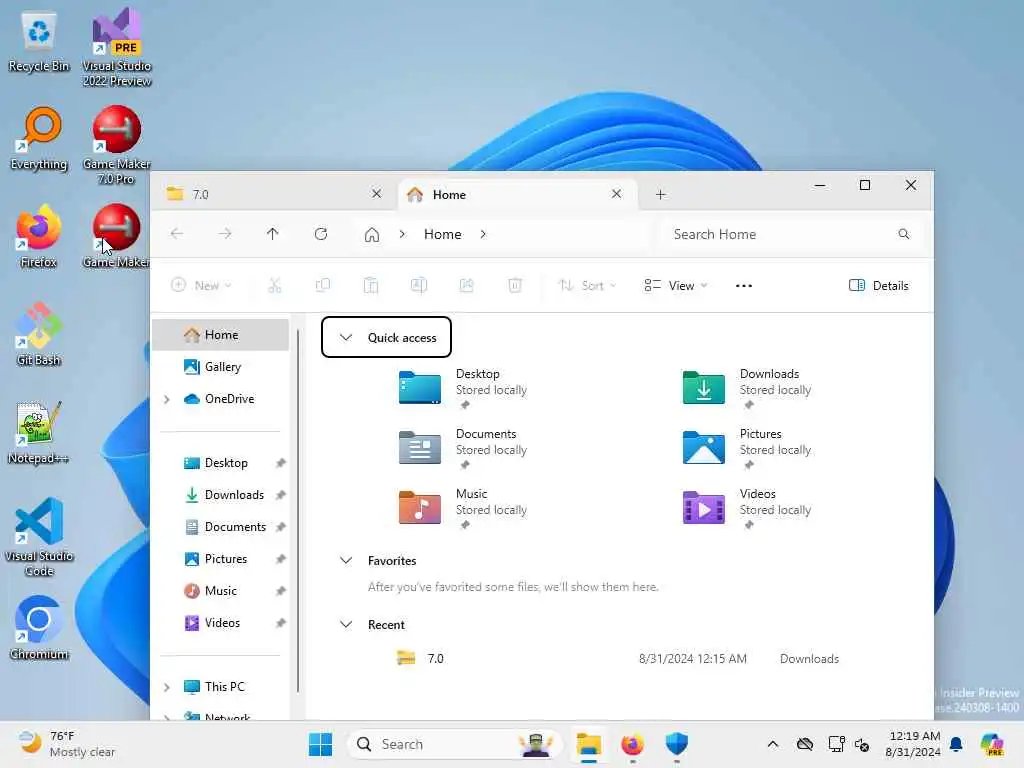The width and height of the screenshot is (1024, 768).
Task: Collapse the Favorites section
Action: [345, 560]
